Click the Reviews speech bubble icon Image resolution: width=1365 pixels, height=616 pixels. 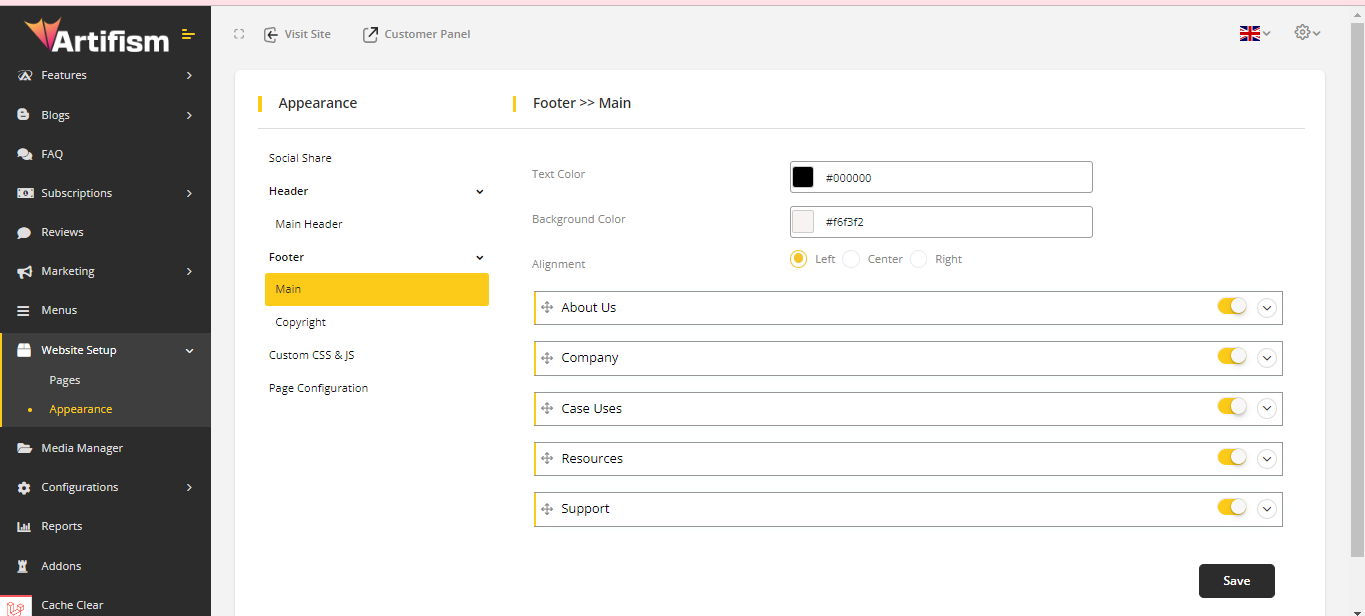24,232
